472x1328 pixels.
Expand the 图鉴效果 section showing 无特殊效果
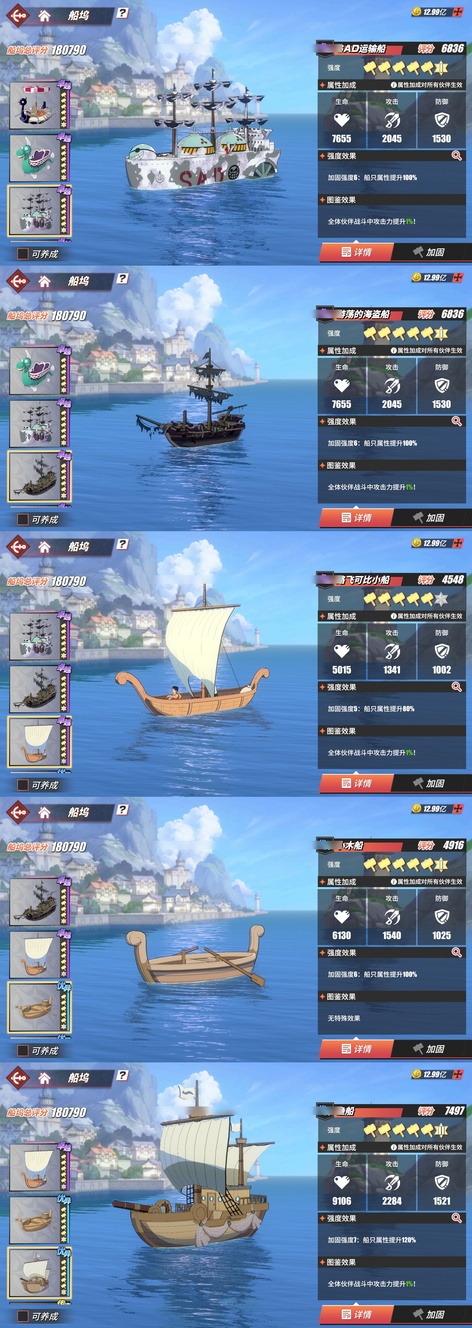click(x=392, y=996)
